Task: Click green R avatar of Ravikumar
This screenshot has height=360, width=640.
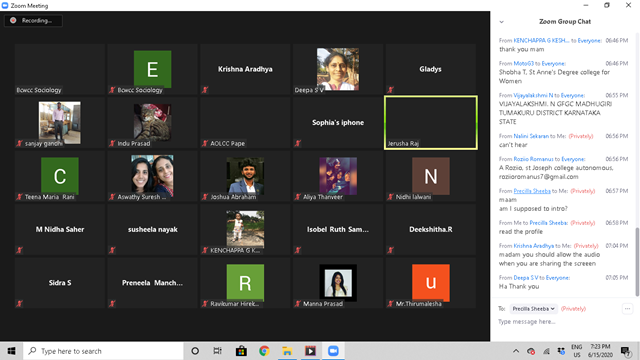Action: [x=245, y=282]
